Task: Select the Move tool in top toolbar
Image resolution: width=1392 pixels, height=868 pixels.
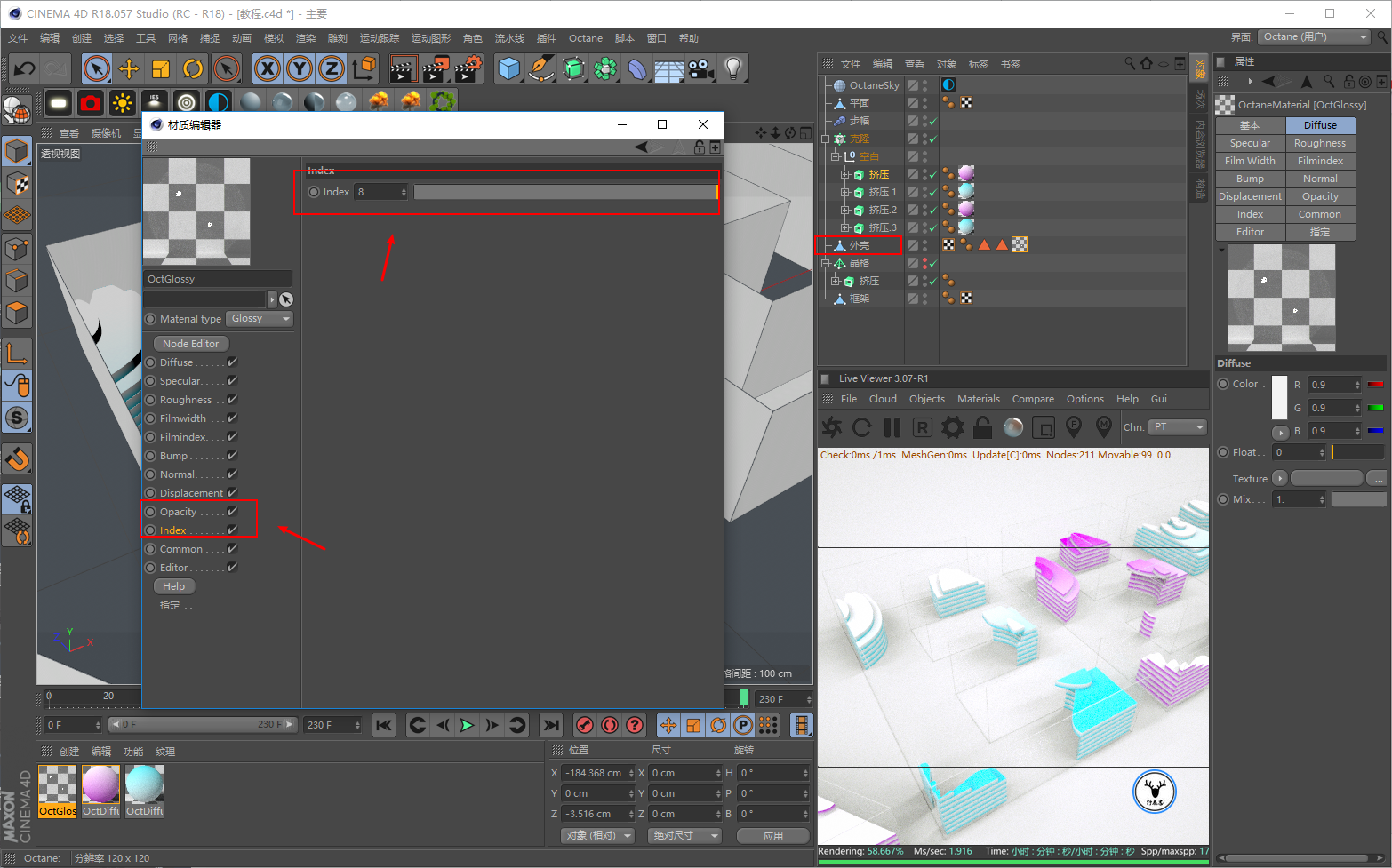Action: pos(129,68)
